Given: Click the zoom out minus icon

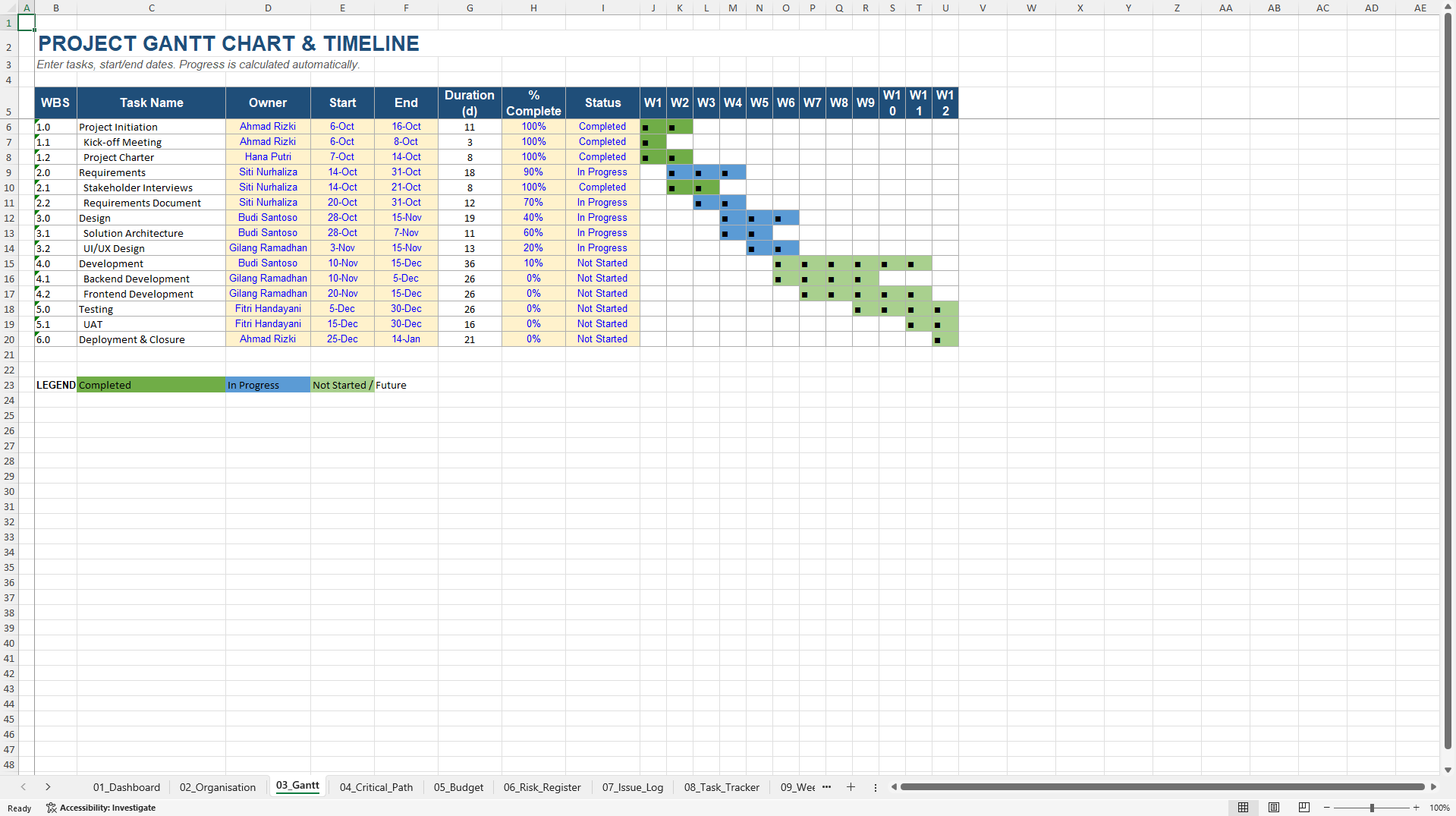Looking at the screenshot, I should pos(1327,808).
